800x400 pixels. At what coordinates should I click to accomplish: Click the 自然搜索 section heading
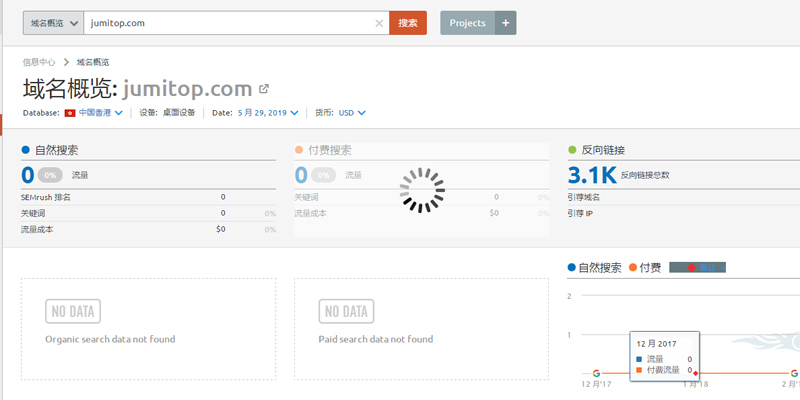[56, 150]
